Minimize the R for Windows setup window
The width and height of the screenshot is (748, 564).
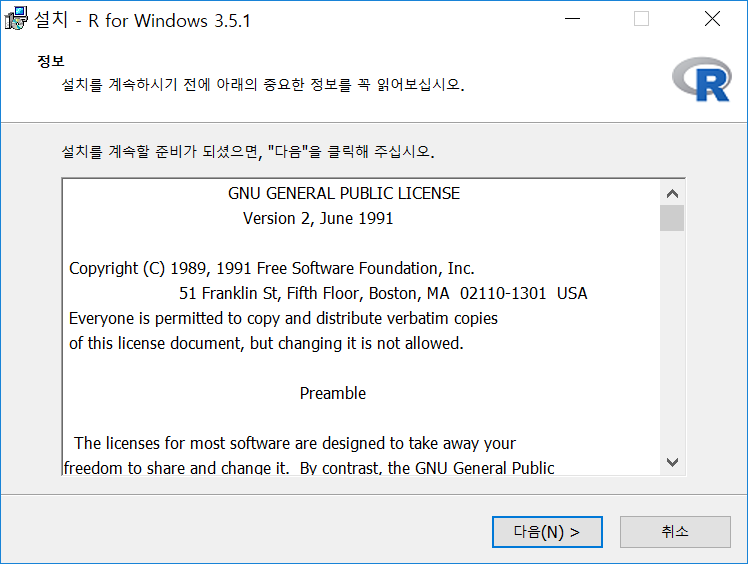point(572,19)
